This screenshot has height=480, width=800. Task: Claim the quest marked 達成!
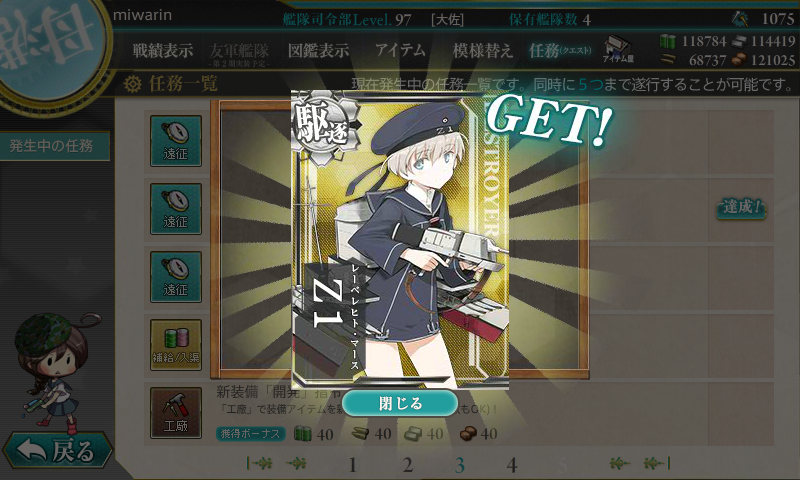coord(741,208)
